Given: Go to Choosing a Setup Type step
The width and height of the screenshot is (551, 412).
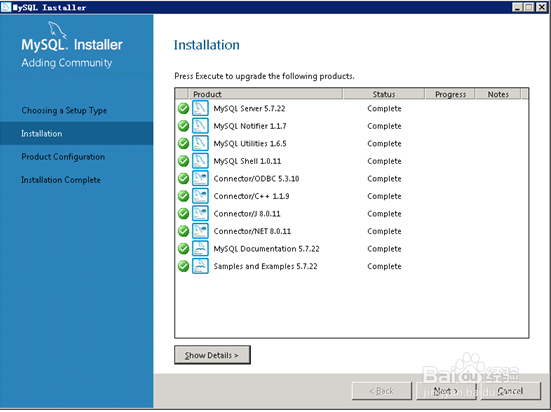Looking at the screenshot, I should [x=64, y=110].
